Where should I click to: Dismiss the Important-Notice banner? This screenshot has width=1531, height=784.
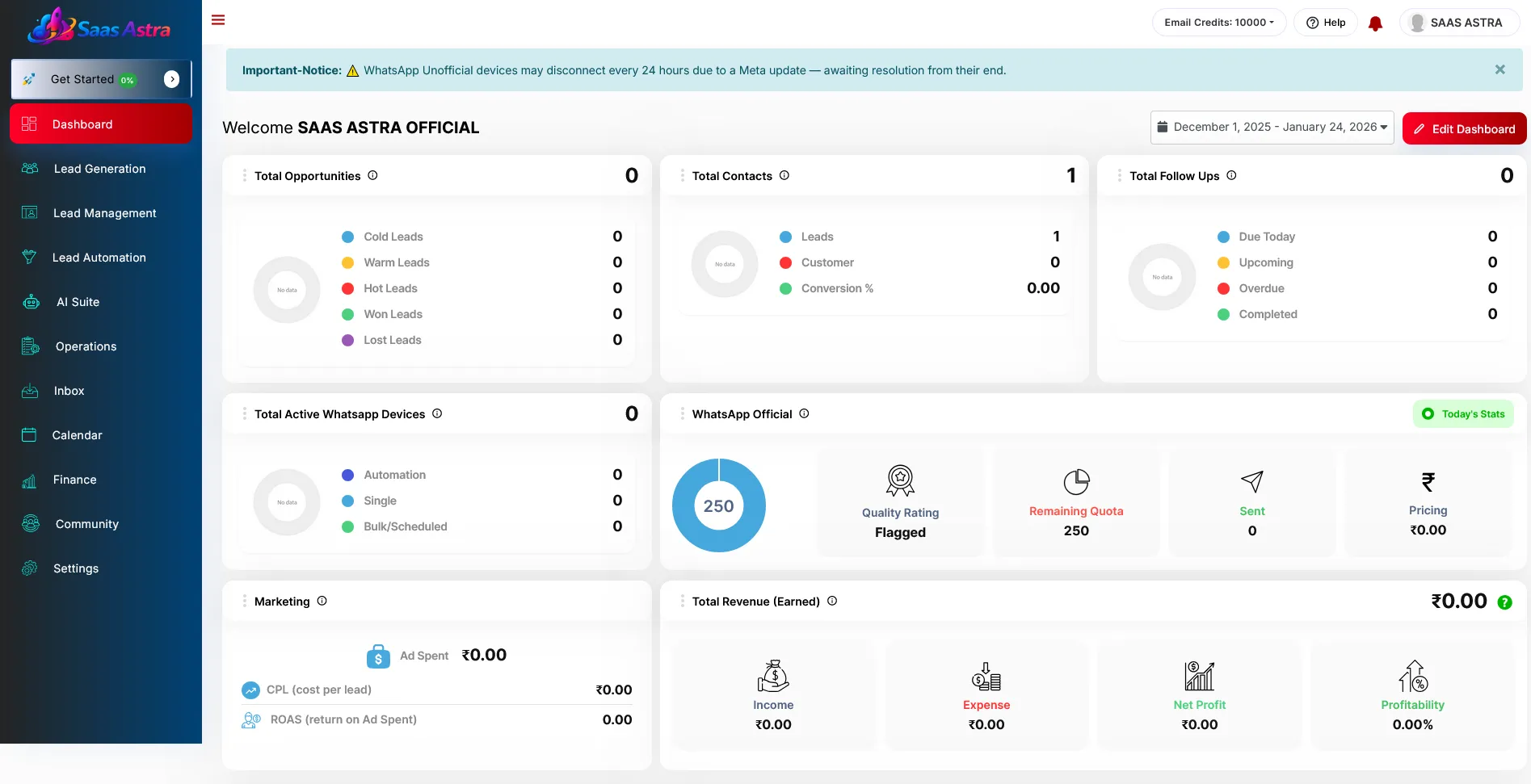click(x=1499, y=70)
